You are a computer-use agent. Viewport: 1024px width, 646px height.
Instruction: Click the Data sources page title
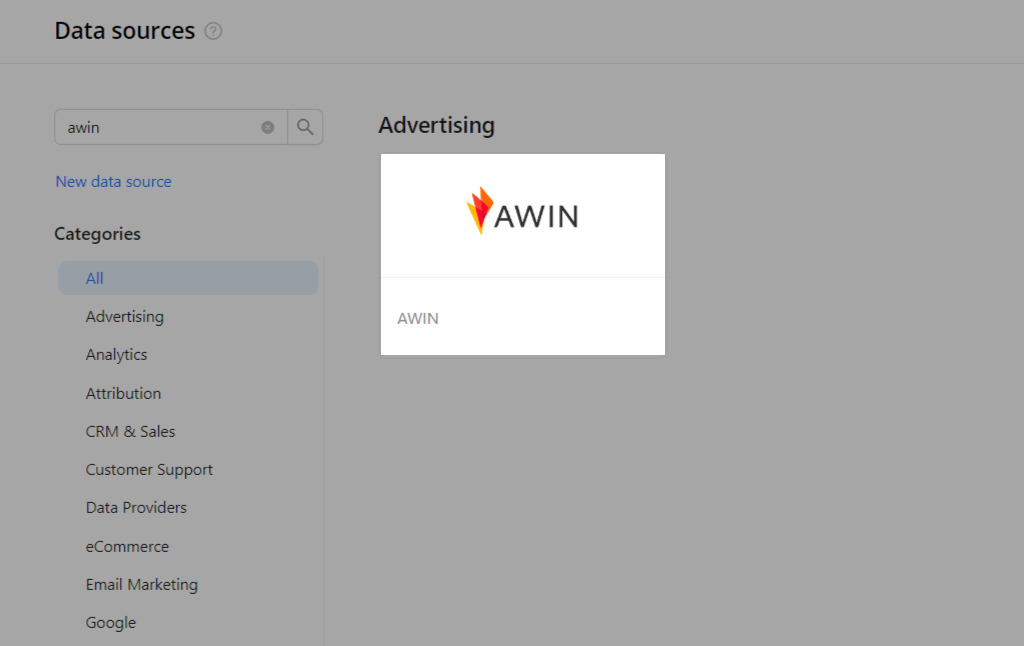[x=124, y=31]
